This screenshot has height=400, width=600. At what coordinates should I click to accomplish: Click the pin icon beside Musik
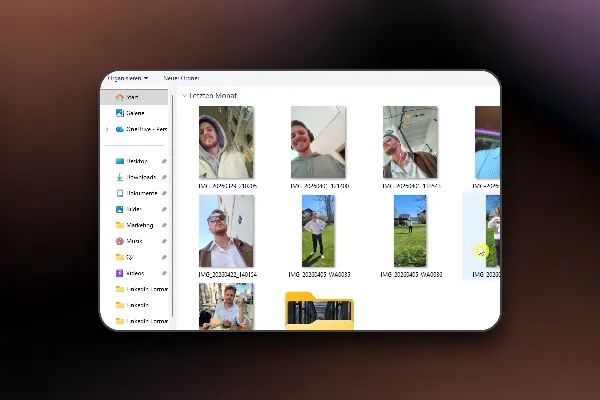(x=164, y=242)
